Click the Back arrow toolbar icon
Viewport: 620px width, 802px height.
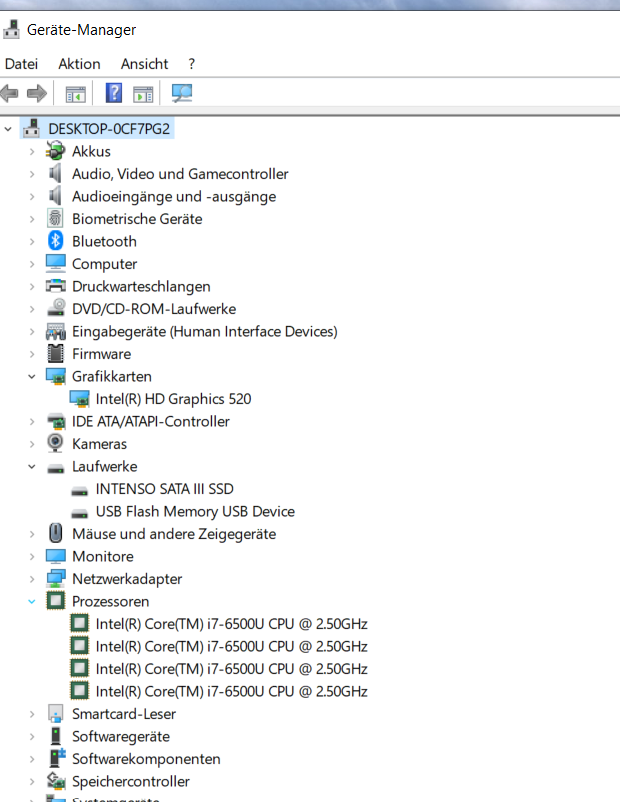[x=9, y=93]
